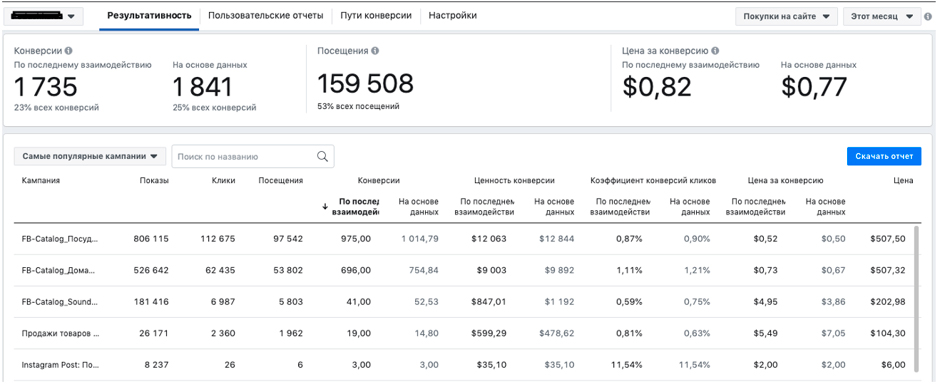Click the magnifier search icon

pos(322,156)
